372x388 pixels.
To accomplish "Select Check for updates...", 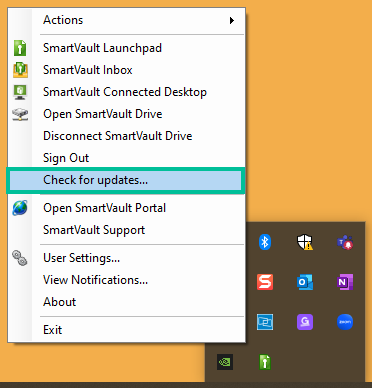I will pyautogui.click(x=126, y=180).
